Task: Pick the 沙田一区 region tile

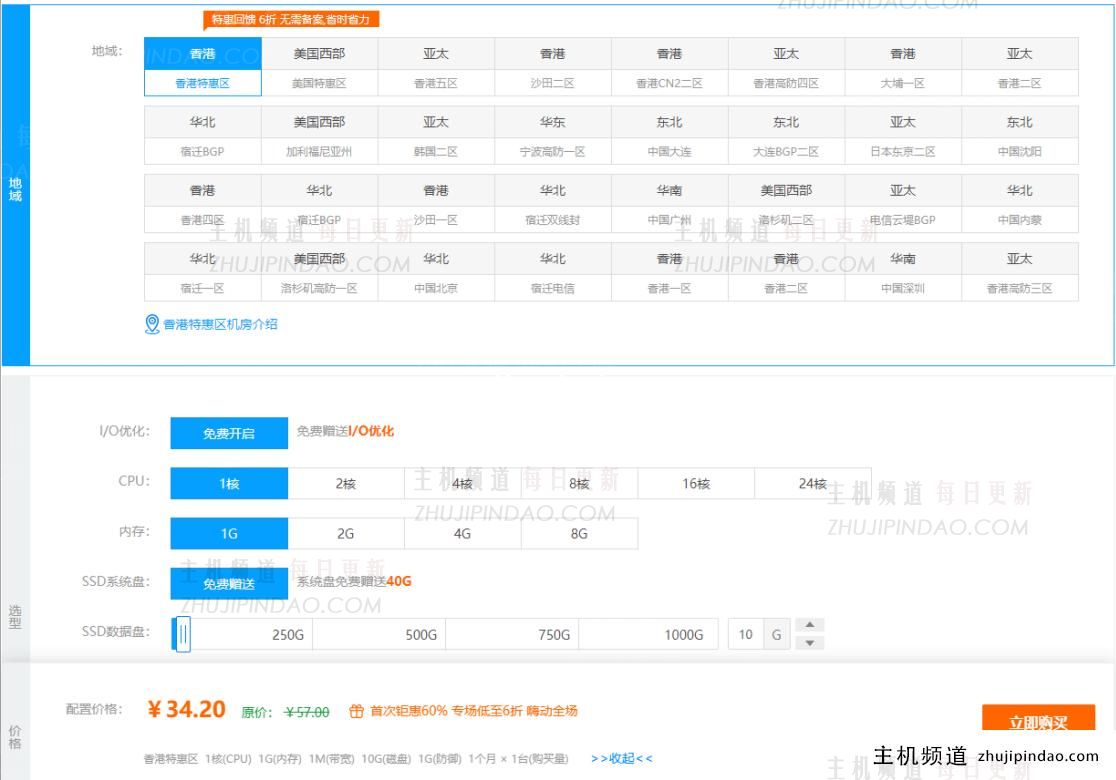Action: click(436, 204)
